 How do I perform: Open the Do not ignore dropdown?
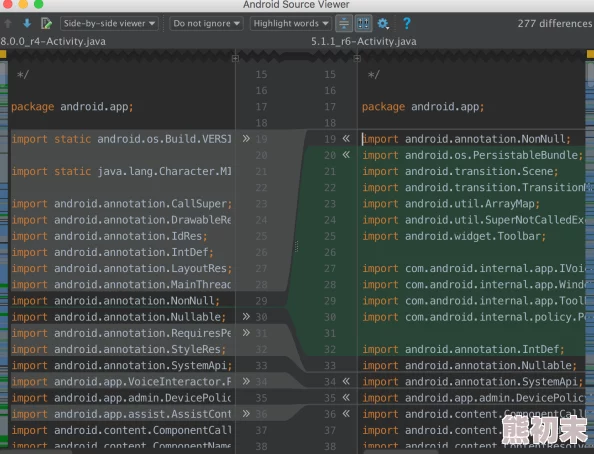(x=206, y=23)
